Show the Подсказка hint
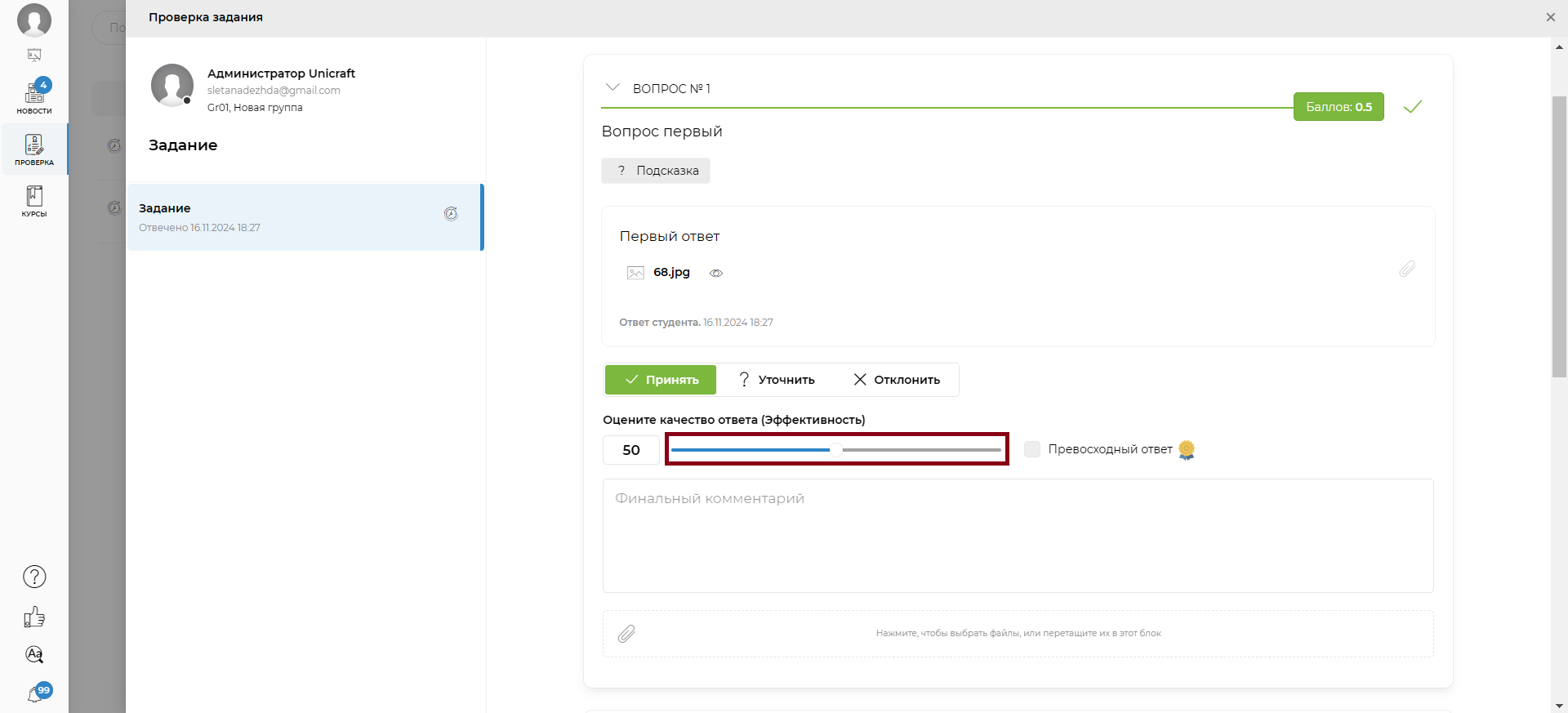The image size is (1568, 713). tap(656, 171)
